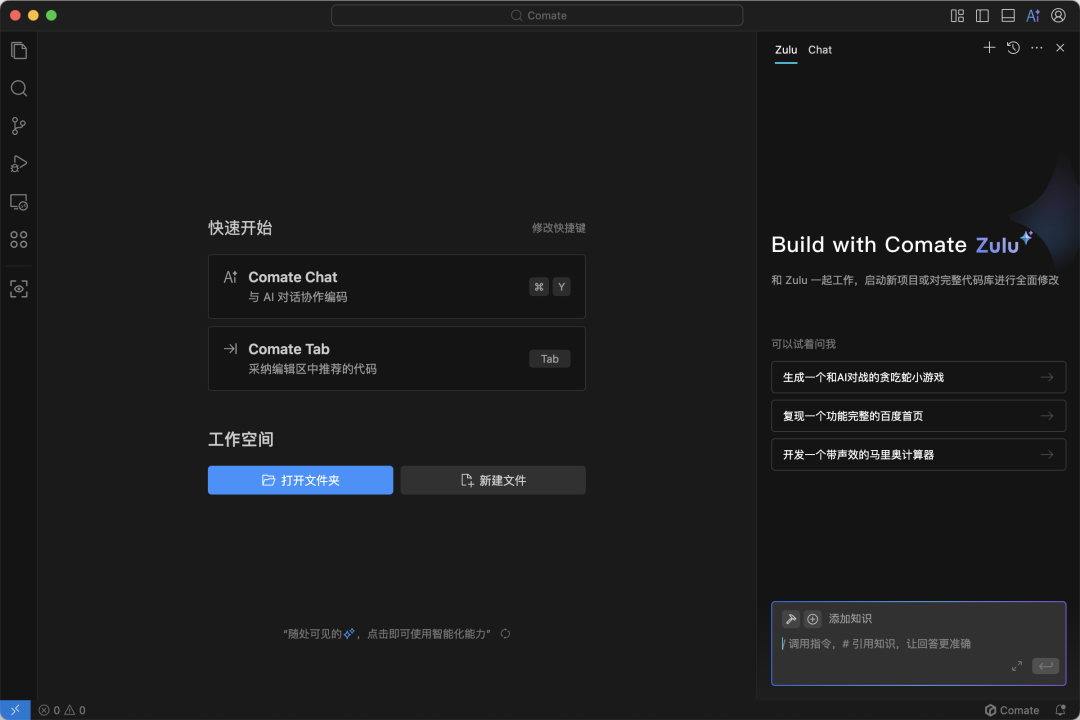This screenshot has height=720, width=1080.
Task: Start a new session with the plus icon
Action: tap(989, 47)
